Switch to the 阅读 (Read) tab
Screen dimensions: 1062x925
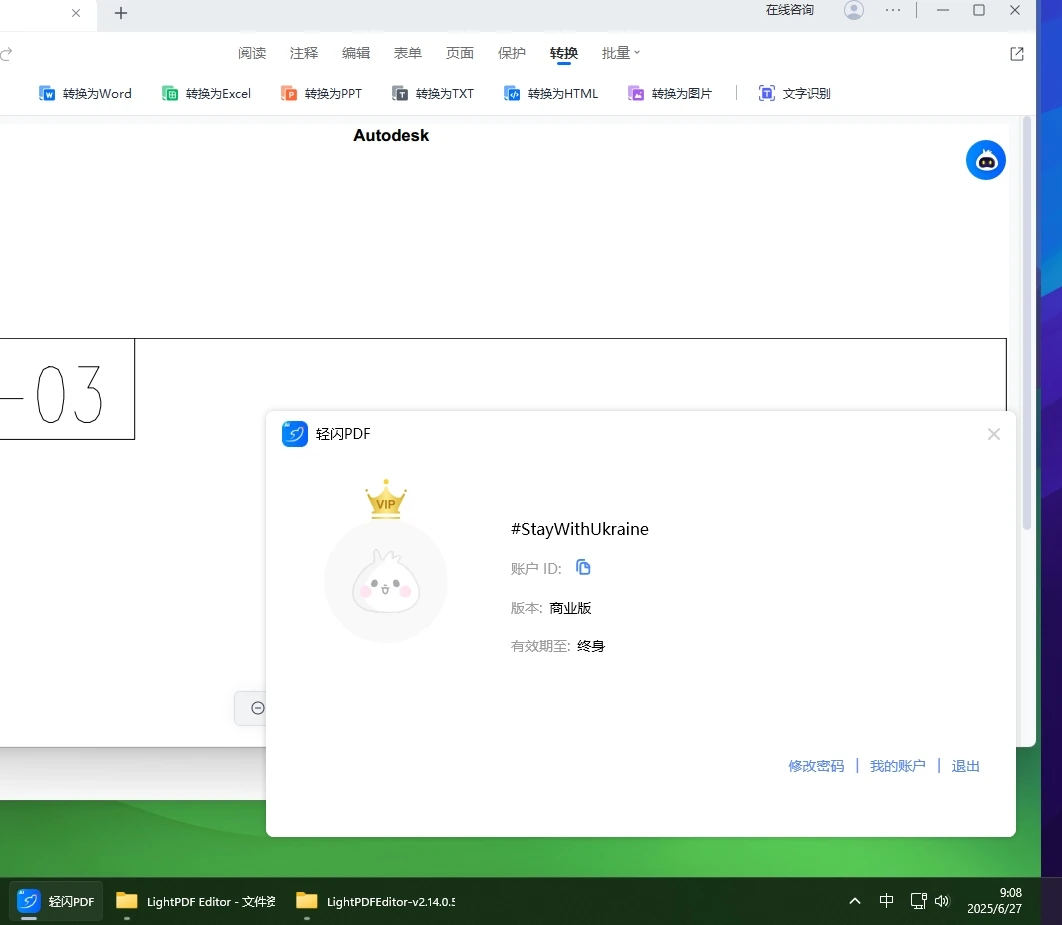click(252, 53)
